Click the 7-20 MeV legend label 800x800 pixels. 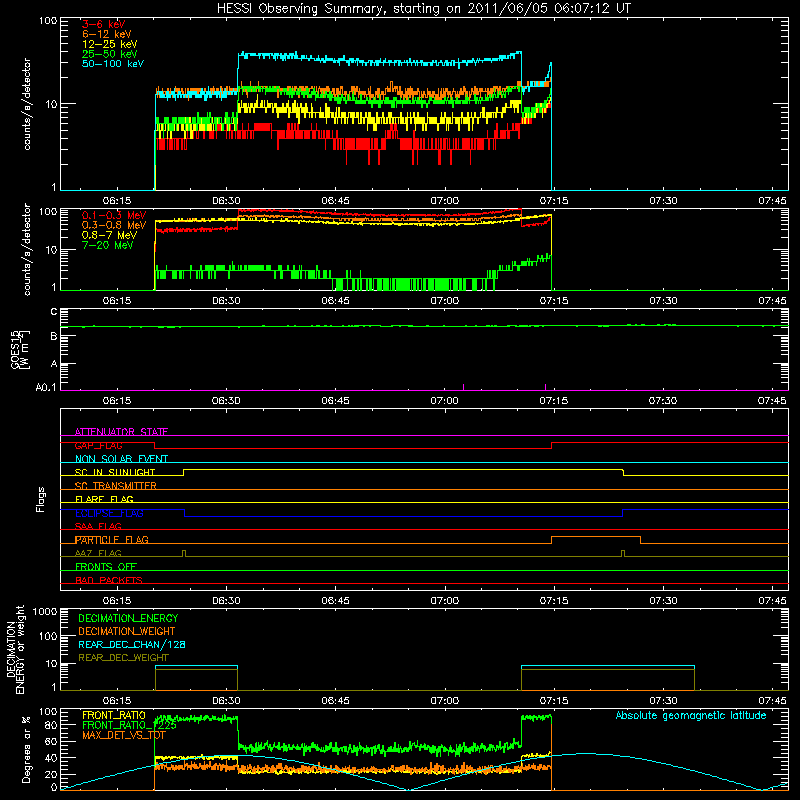(107, 245)
